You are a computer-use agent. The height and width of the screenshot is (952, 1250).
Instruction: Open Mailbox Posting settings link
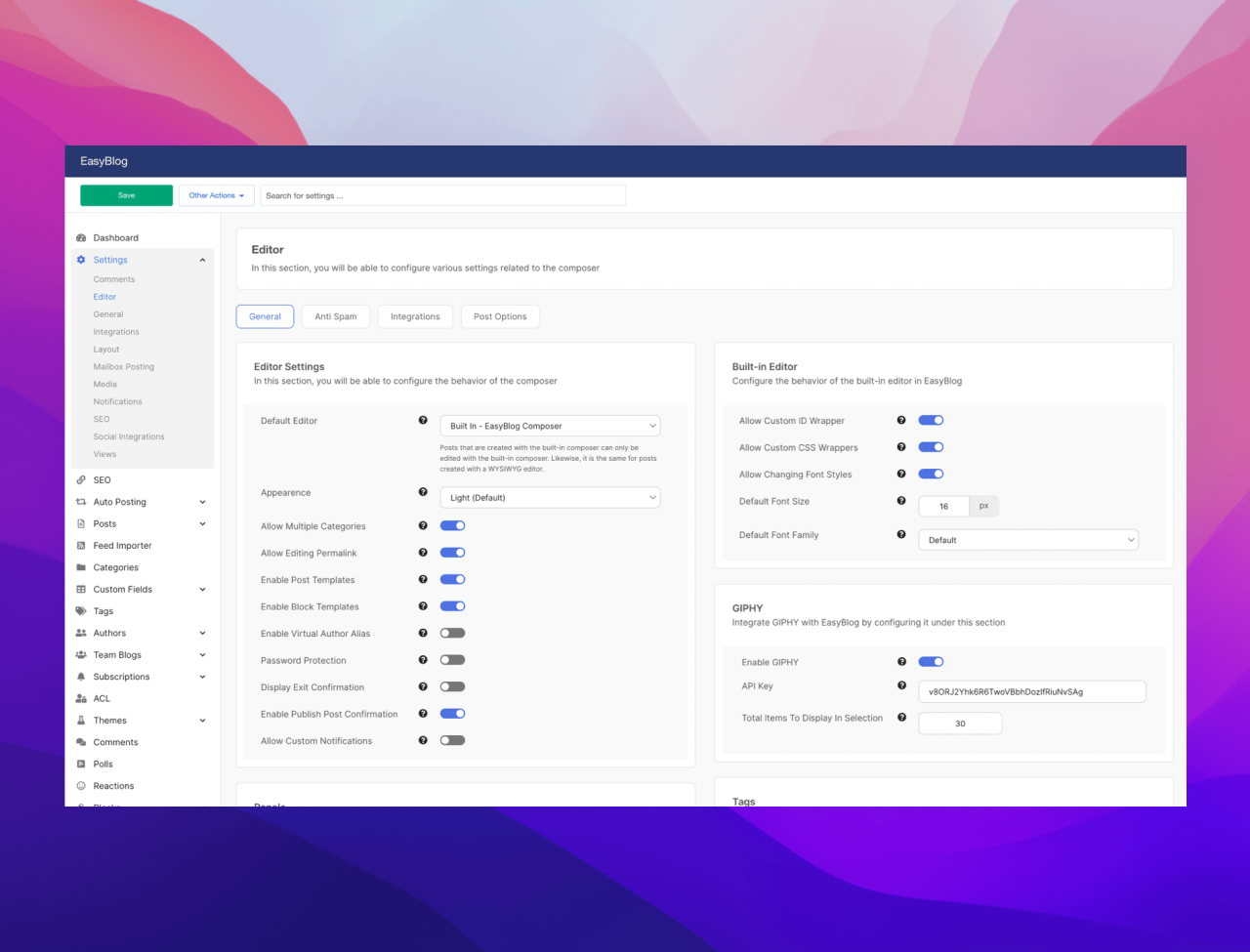click(124, 367)
